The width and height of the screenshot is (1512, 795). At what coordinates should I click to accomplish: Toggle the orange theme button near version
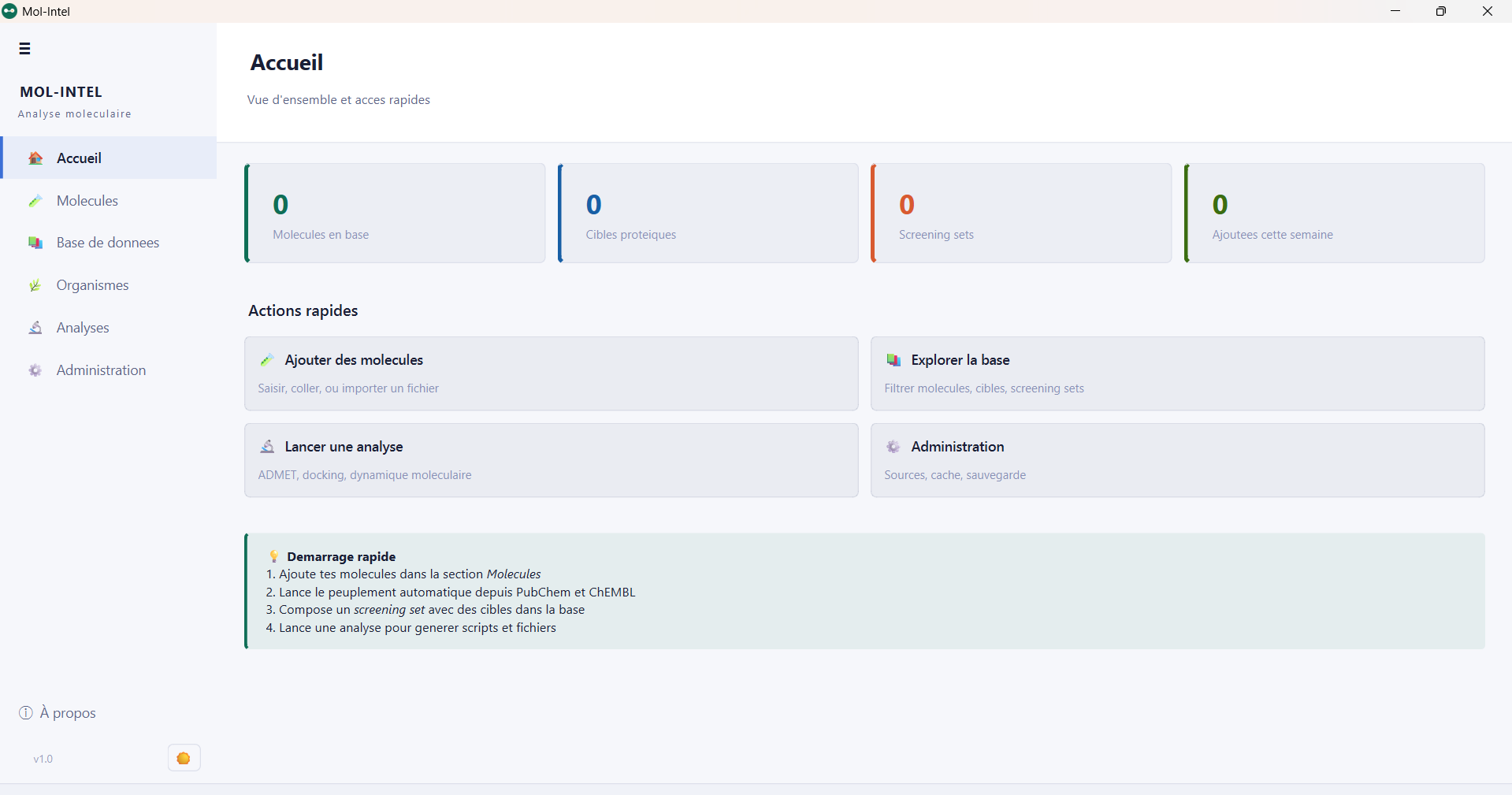click(184, 758)
